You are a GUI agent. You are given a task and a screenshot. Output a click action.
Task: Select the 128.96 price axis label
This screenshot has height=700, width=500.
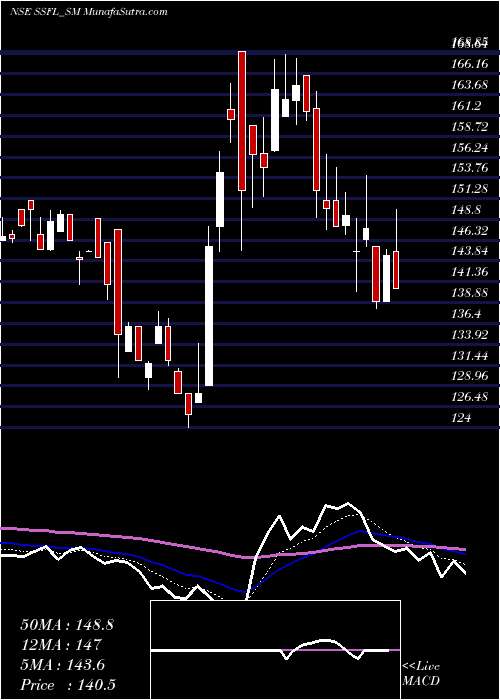tap(469, 375)
